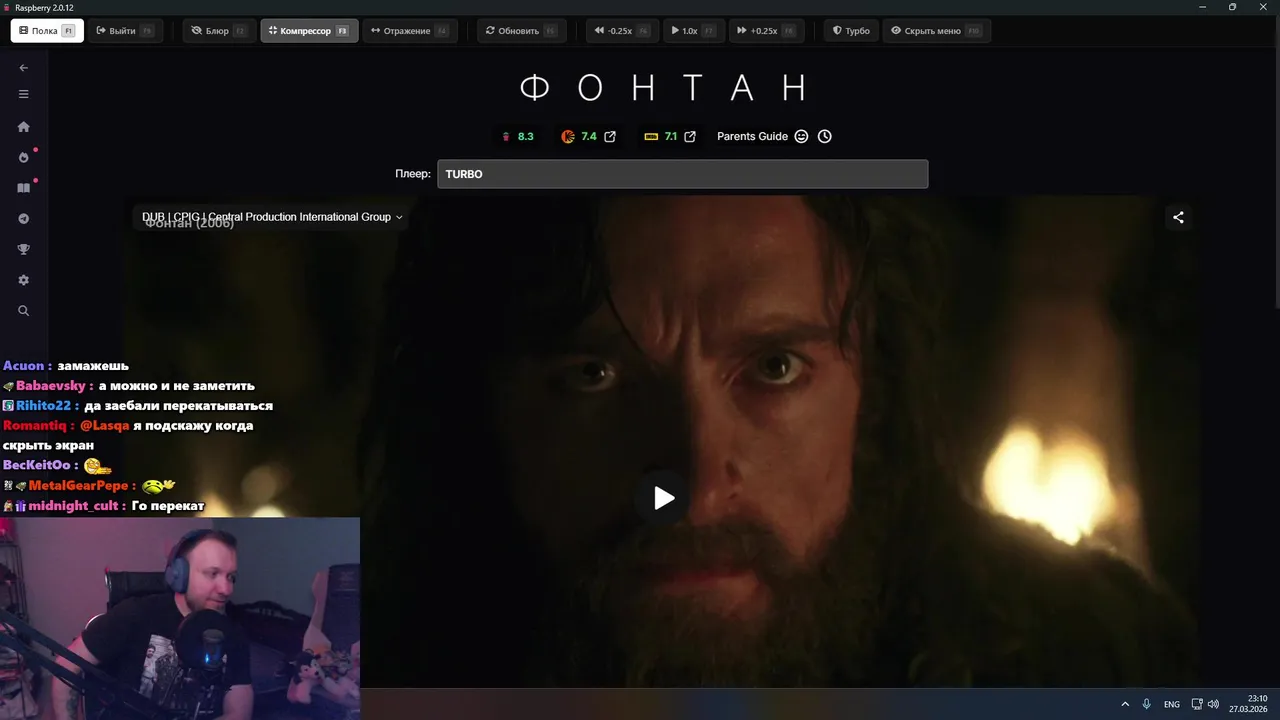
Task: Click the Rihito22 username in chat
Action: (42, 405)
